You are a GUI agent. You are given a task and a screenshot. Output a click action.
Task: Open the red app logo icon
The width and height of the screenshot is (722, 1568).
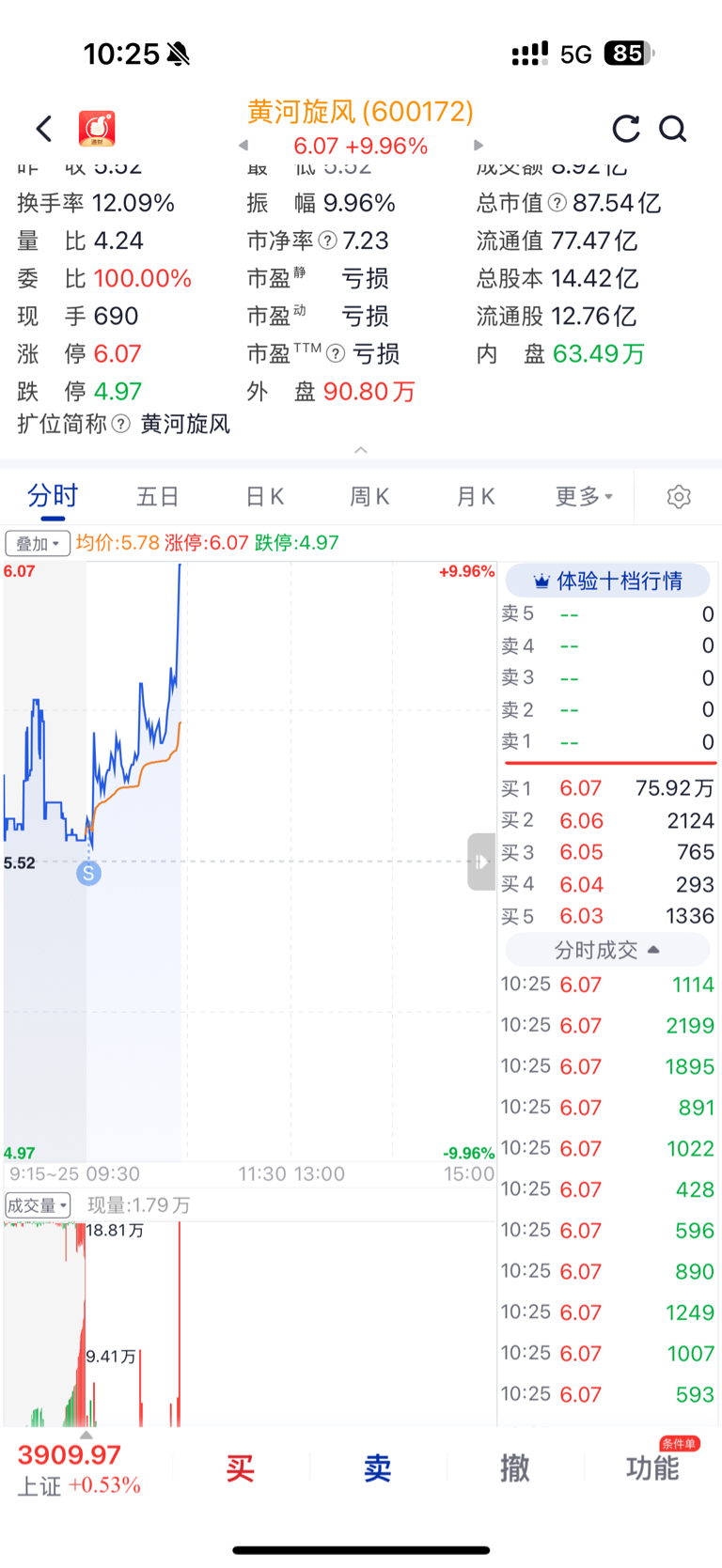[x=96, y=129]
